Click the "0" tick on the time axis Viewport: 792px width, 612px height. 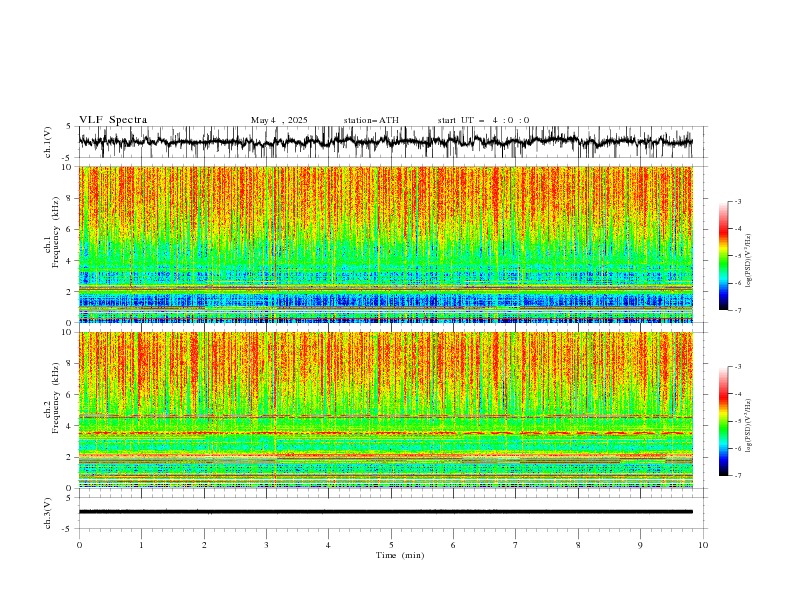pyautogui.click(x=79, y=545)
